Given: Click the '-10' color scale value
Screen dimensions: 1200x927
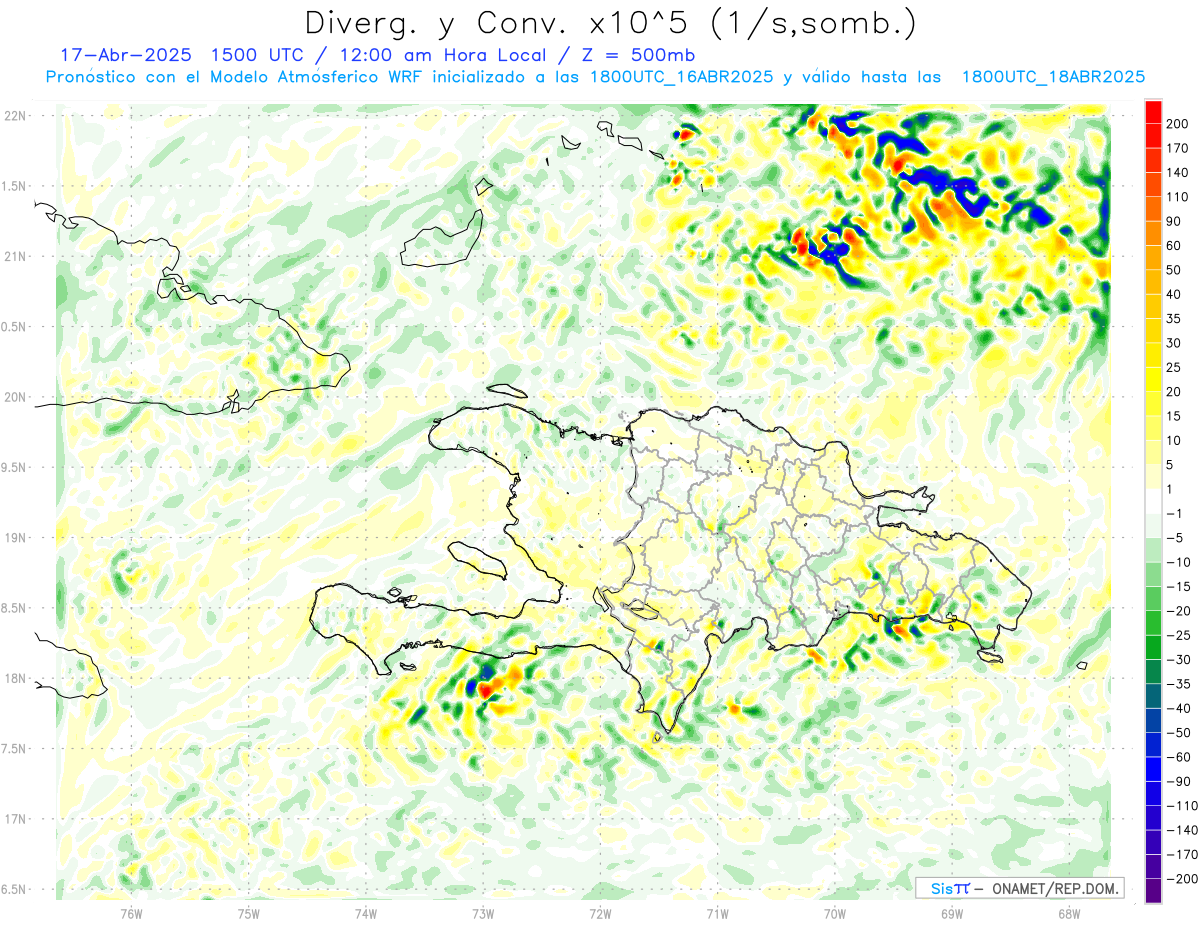Looking at the screenshot, I should pos(1180,562).
